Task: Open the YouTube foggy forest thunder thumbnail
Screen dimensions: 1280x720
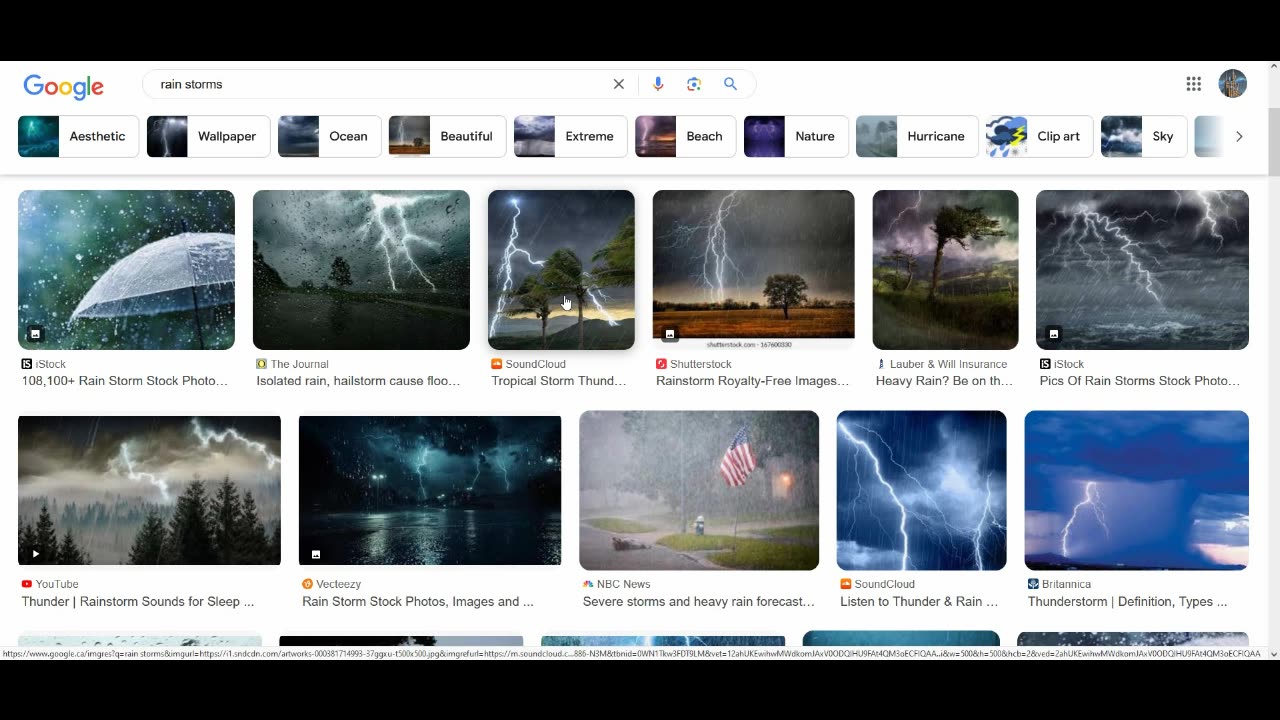Action: (x=149, y=490)
